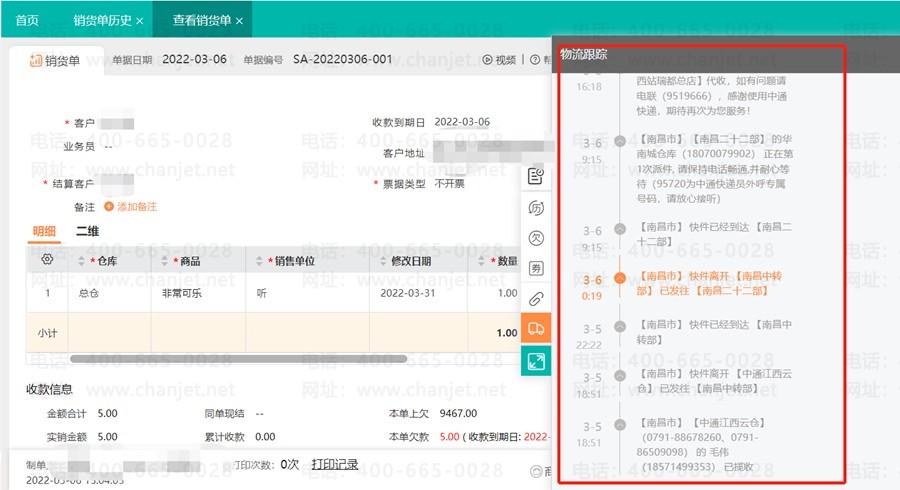
Task: Open the attachment paperclip icon
Action: tap(536, 299)
